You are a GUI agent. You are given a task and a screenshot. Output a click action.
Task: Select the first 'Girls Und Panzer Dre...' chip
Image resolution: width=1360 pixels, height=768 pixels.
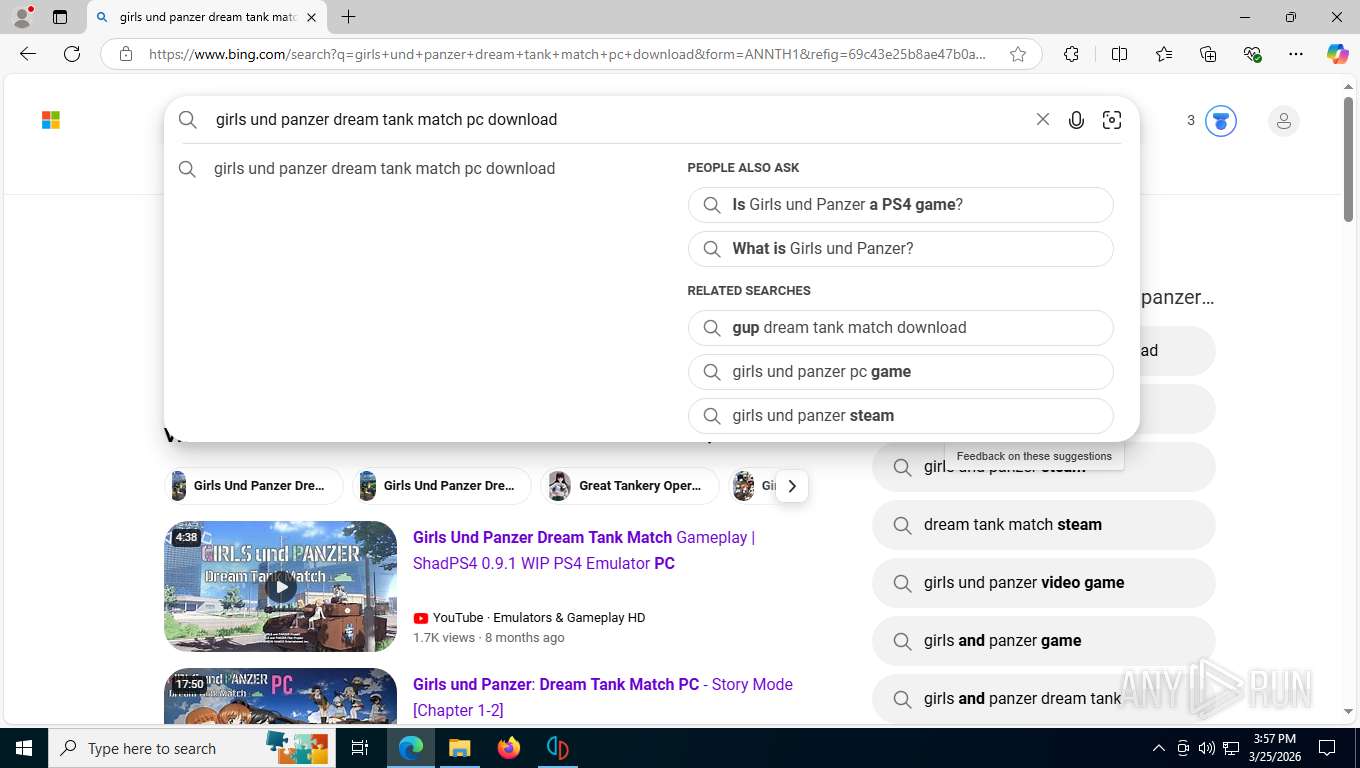[253, 486]
